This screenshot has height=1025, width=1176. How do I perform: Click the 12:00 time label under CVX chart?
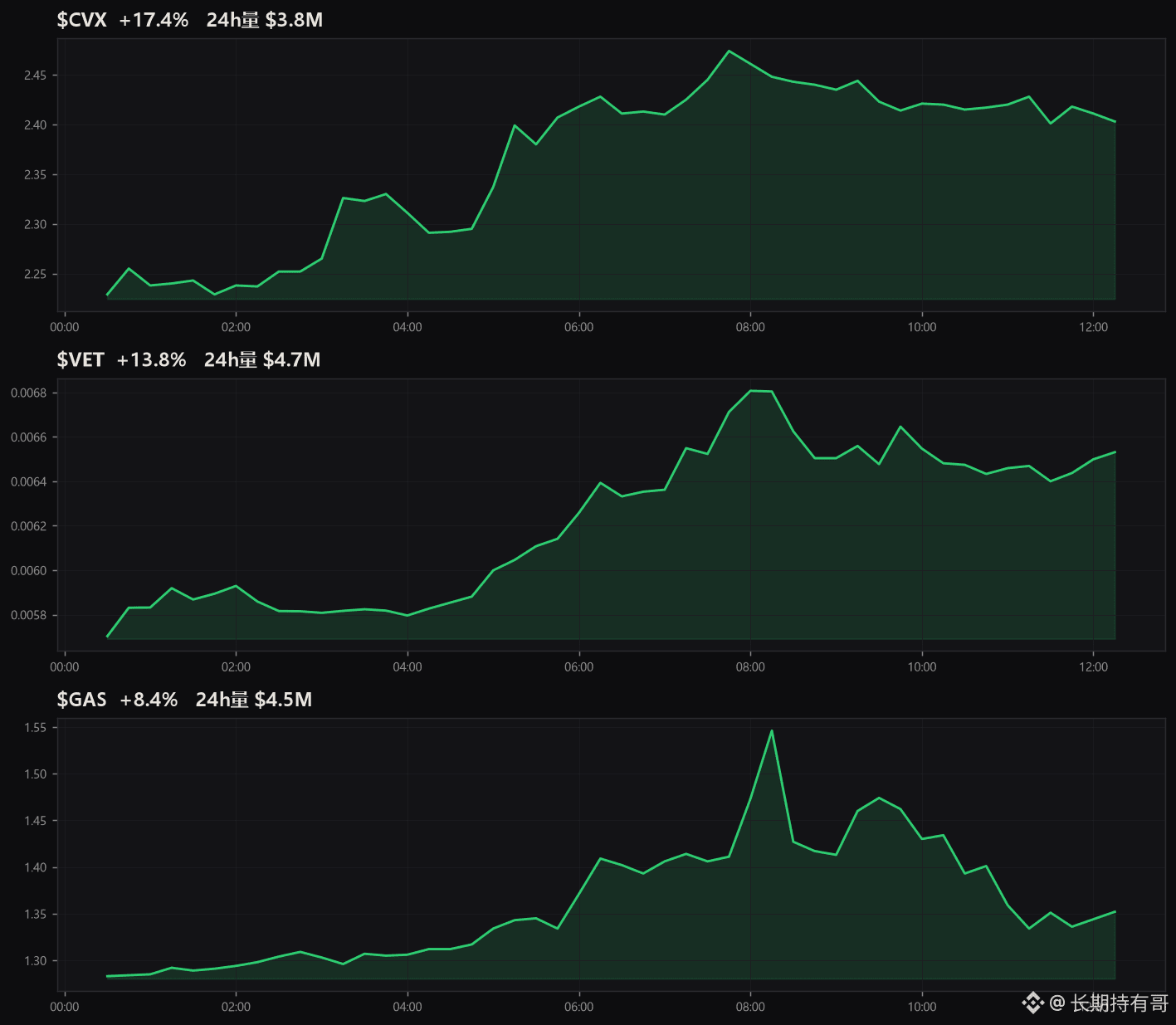click(x=1094, y=327)
